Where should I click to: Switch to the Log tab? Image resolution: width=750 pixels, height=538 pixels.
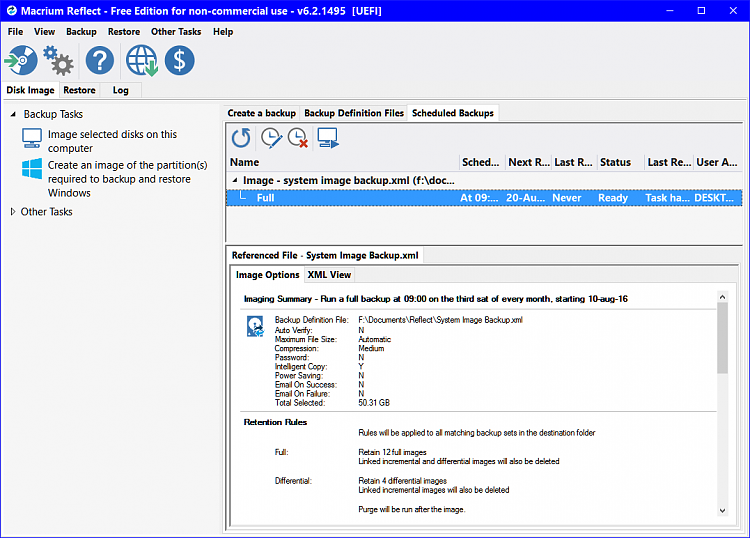121,90
